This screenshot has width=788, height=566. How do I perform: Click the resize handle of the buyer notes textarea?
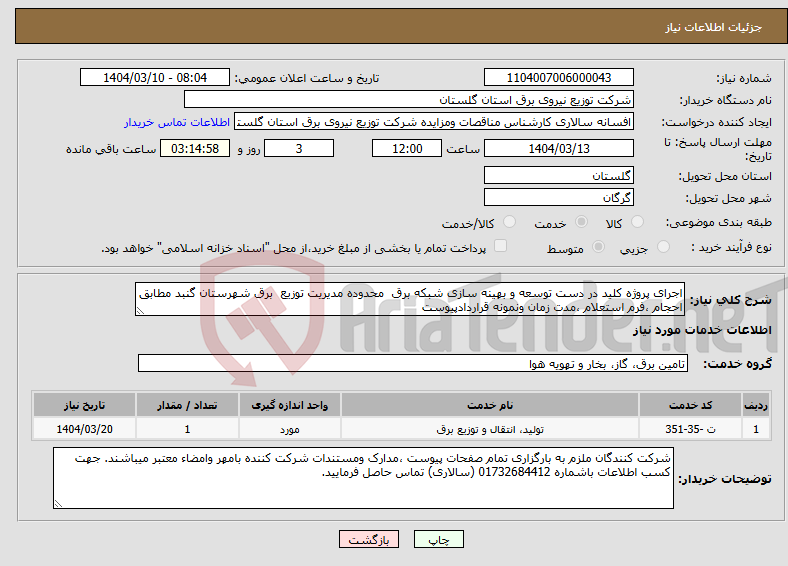click(58, 504)
